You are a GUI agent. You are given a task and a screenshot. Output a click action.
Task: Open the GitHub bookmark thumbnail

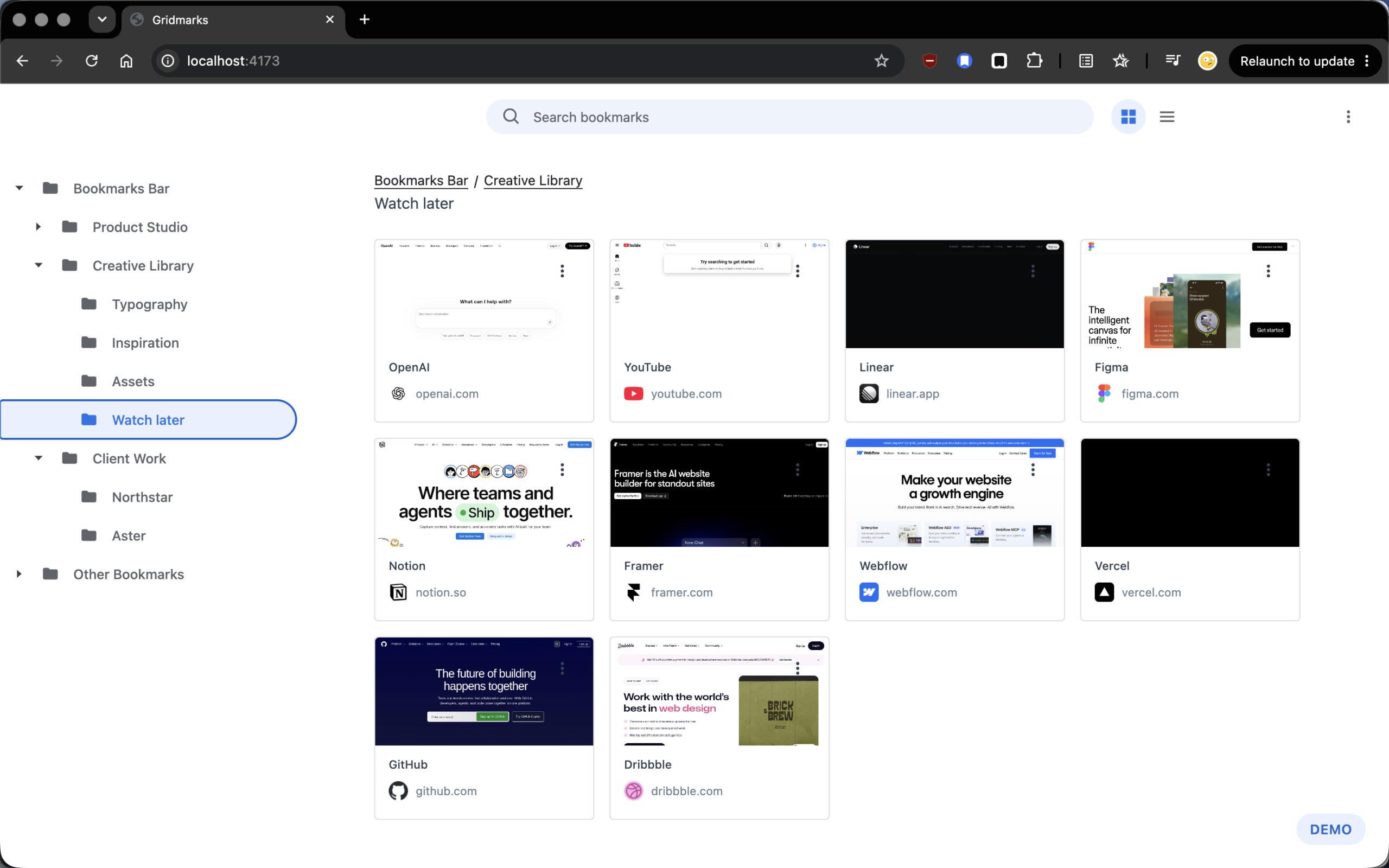tap(484, 692)
